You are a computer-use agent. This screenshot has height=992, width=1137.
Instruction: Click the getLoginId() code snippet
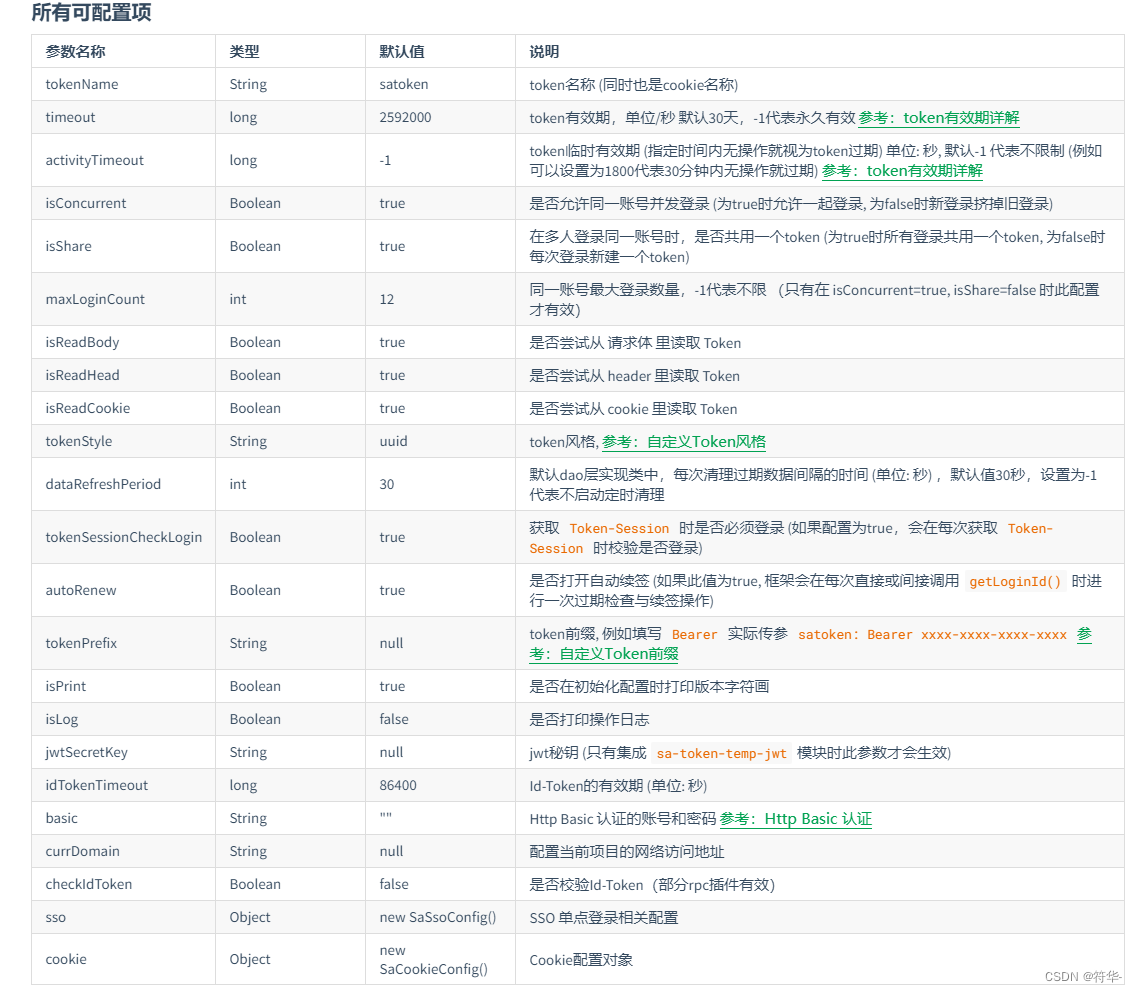[x=1015, y=582]
